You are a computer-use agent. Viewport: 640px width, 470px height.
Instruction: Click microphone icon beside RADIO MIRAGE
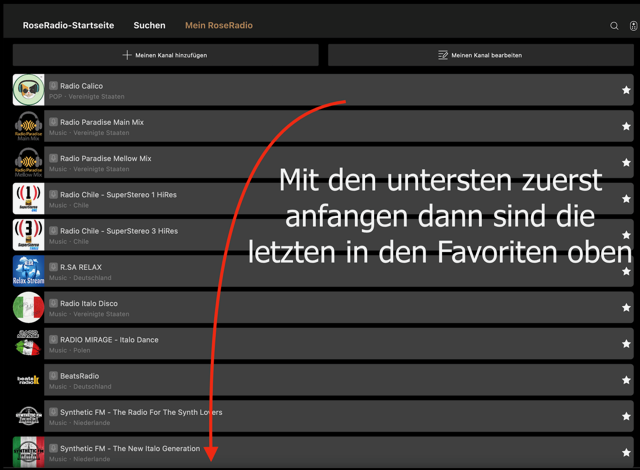coord(53,339)
